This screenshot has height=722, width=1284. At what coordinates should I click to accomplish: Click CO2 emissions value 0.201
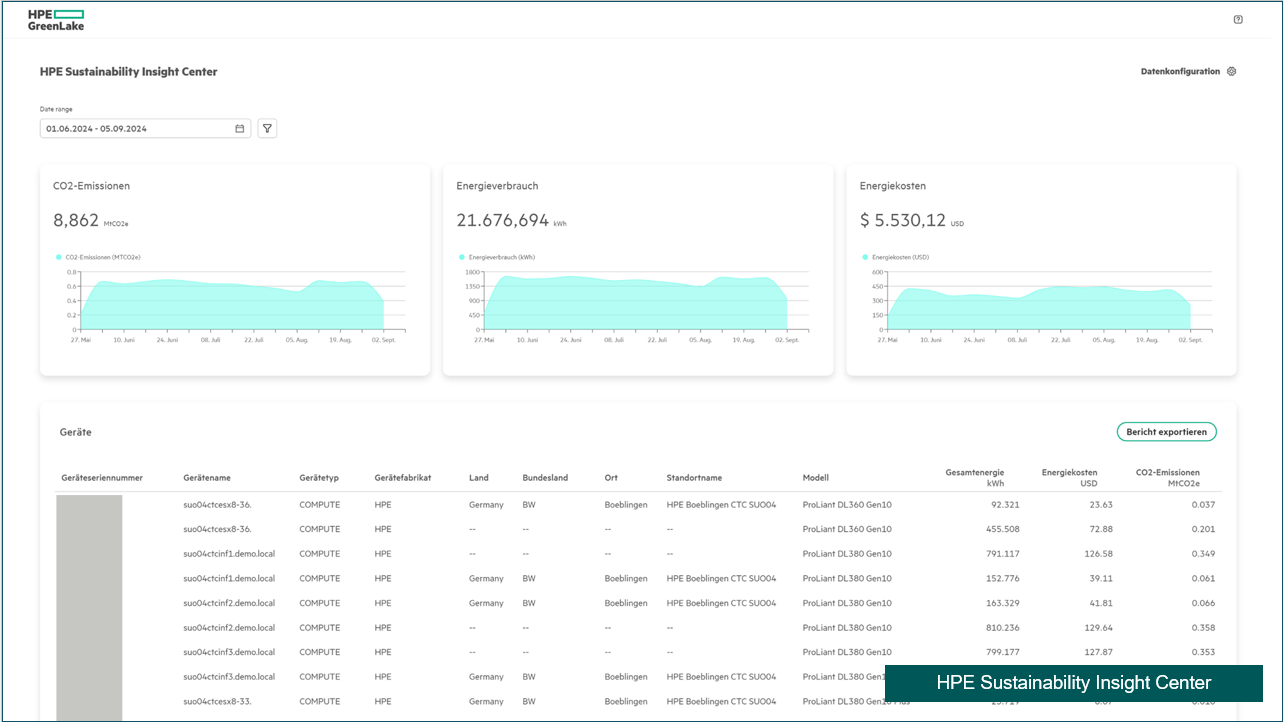[1204, 529]
